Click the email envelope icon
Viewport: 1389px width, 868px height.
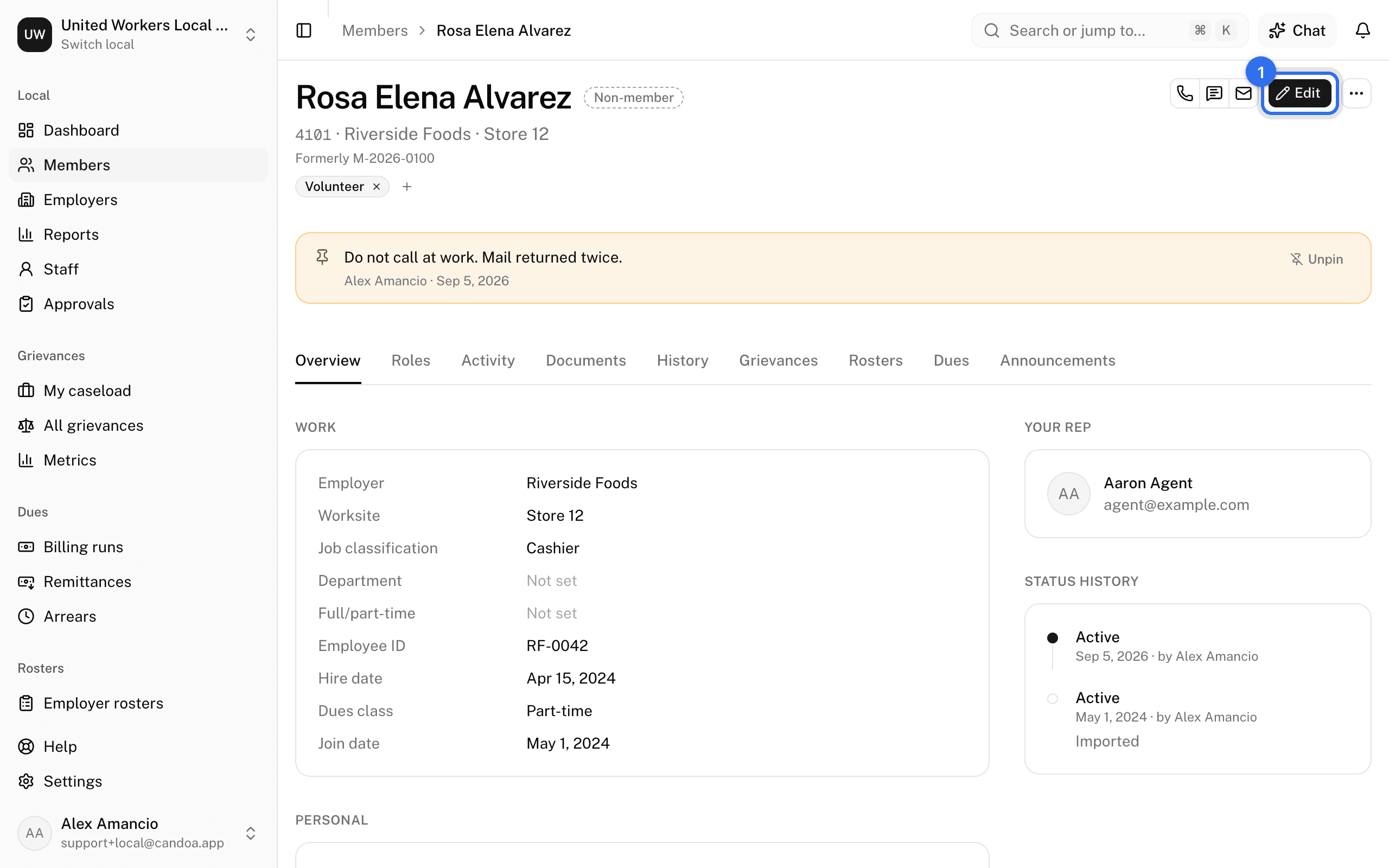point(1243,93)
